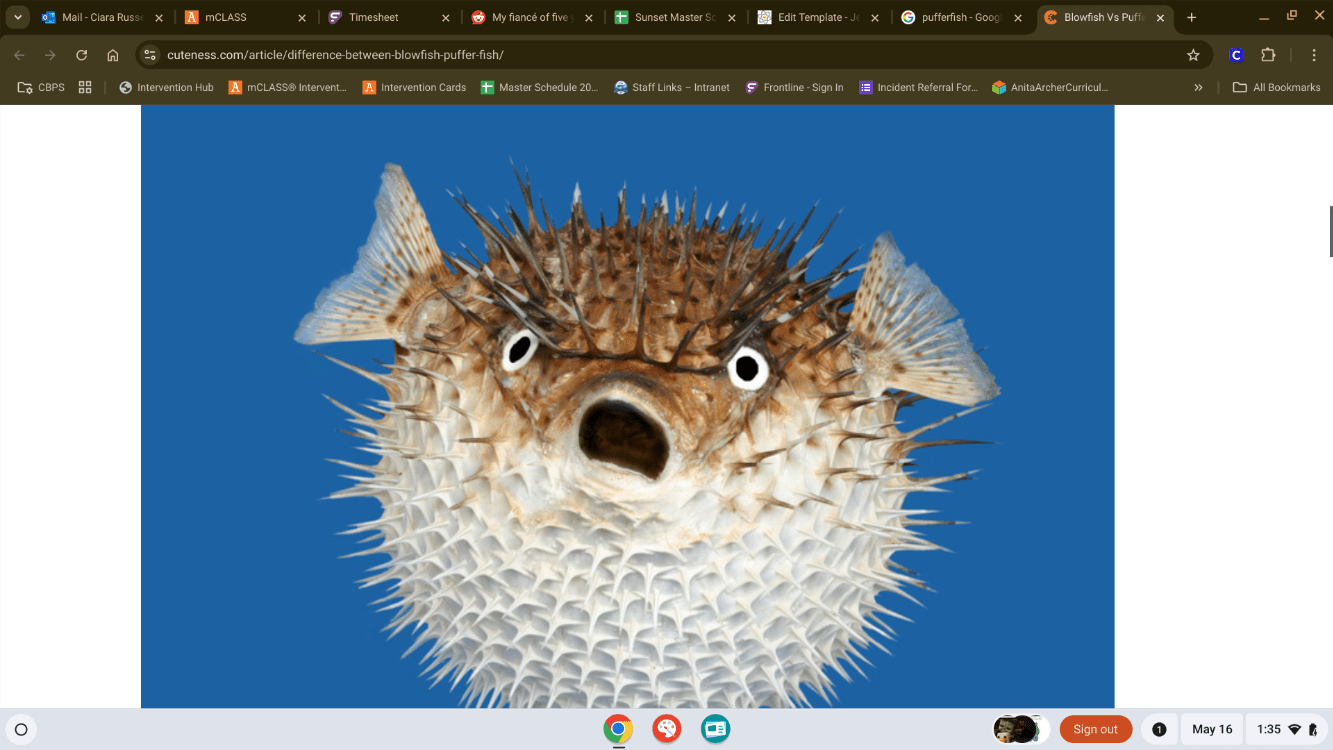Reload the cuteness.com page
The image size is (1333, 750).
point(82,55)
